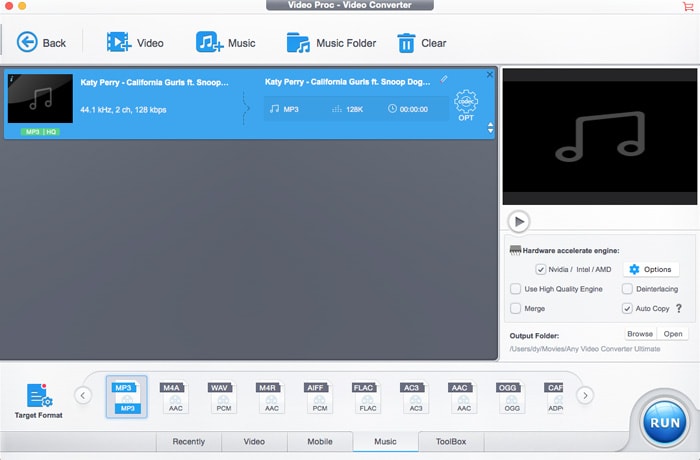This screenshot has height=460, width=700.
Task: Choose AC3 output format
Action: [x=416, y=397]
